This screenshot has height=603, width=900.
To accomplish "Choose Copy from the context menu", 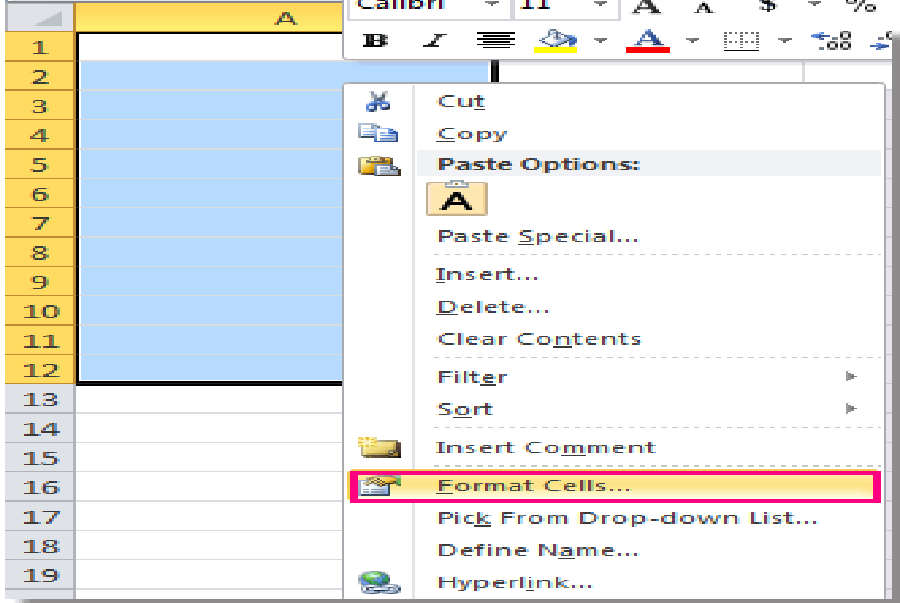I will tap(472, 134).
